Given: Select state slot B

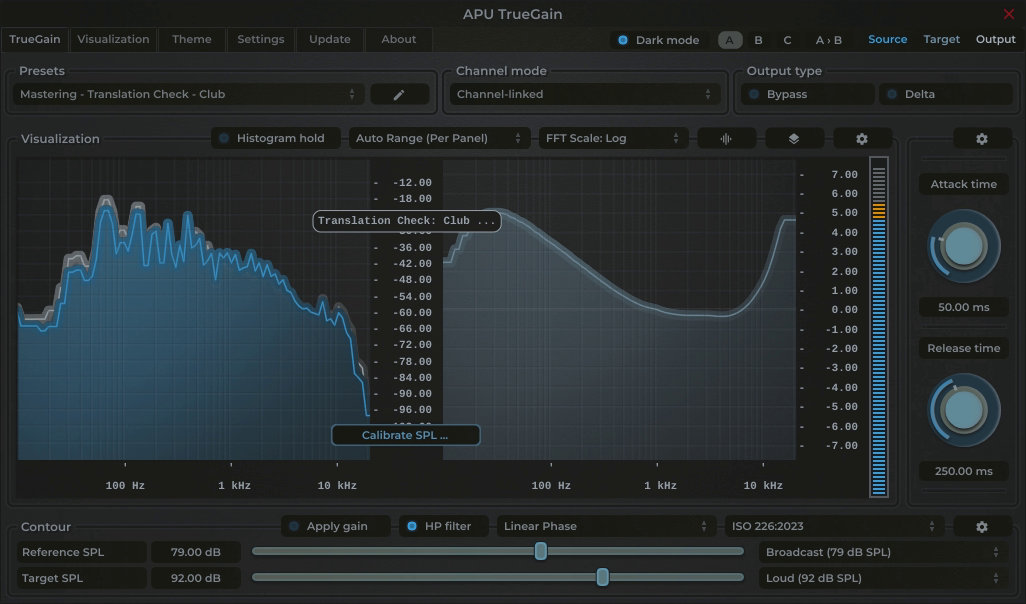Looking at the screenshot, I should [x=758, y=40].
